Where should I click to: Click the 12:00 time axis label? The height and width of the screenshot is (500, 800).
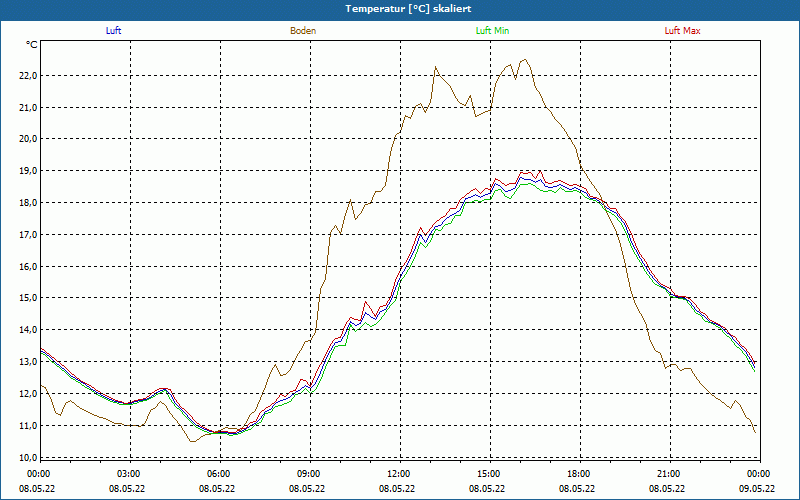400,474
